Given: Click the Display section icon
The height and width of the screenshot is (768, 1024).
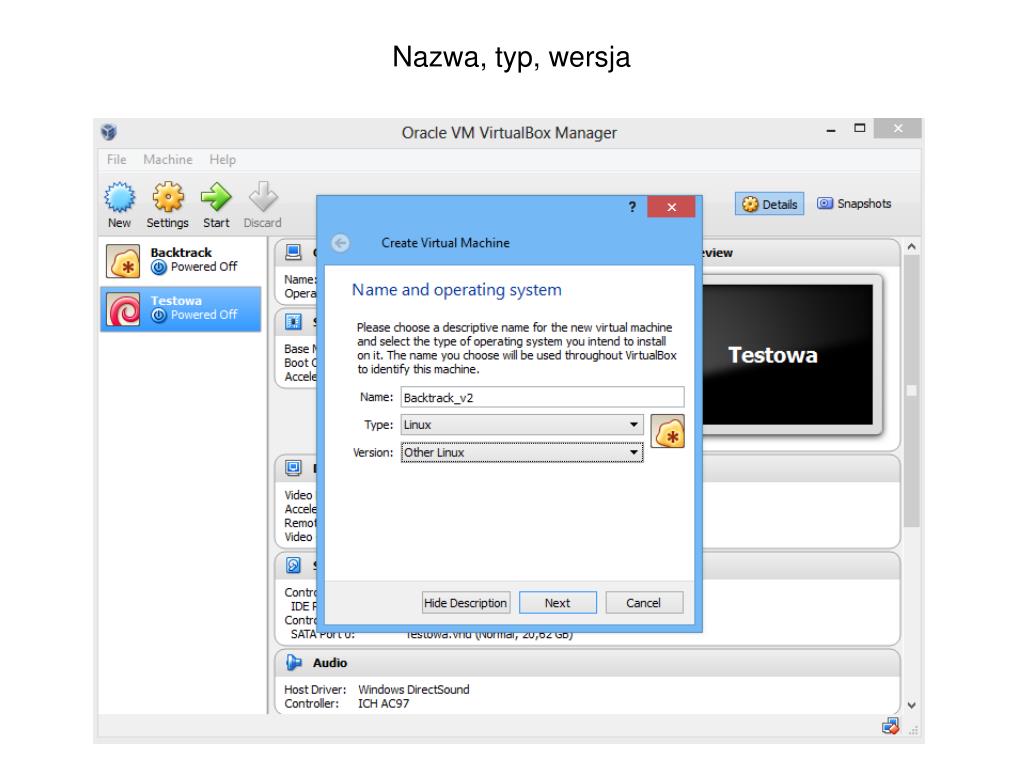Looking at the screenshot, I should [293, 468].
